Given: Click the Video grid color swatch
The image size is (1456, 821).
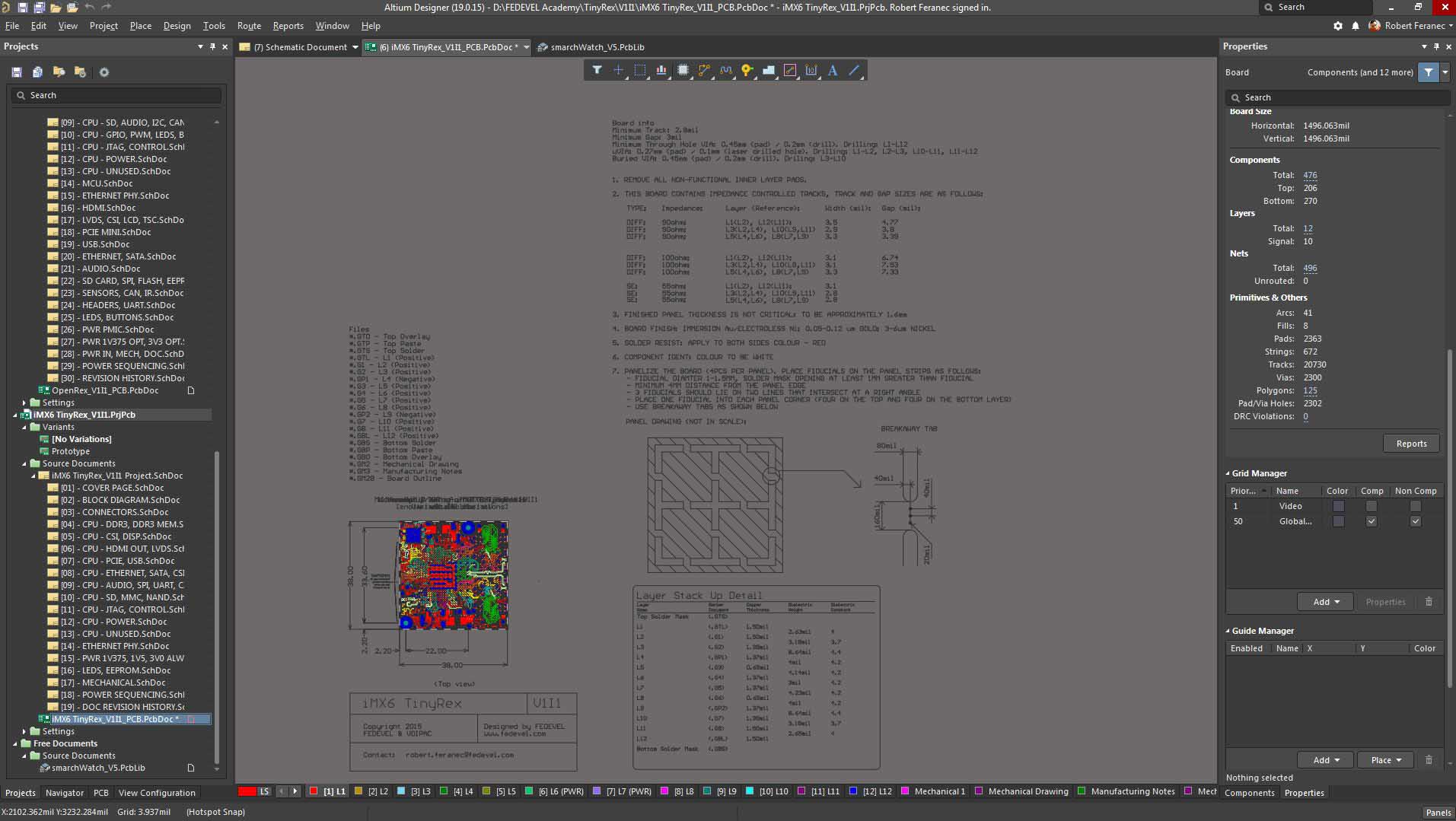Looking at the screenshot, I should pyautogui.click(x=1338, y=506).
